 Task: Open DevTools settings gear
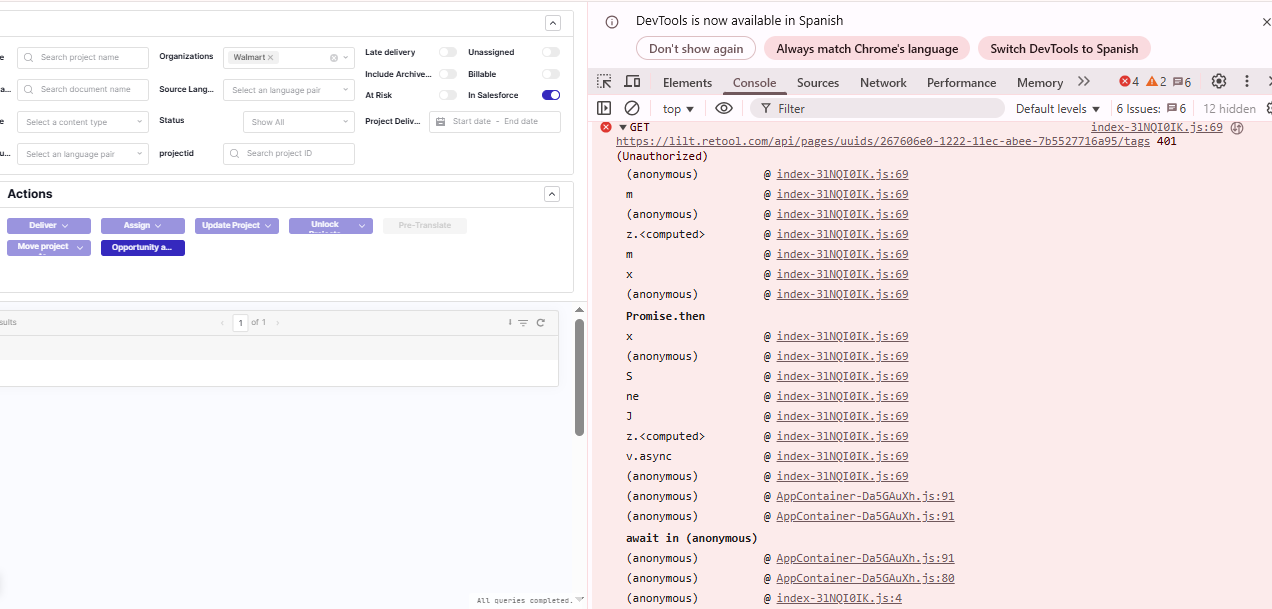coord(1218,82)
